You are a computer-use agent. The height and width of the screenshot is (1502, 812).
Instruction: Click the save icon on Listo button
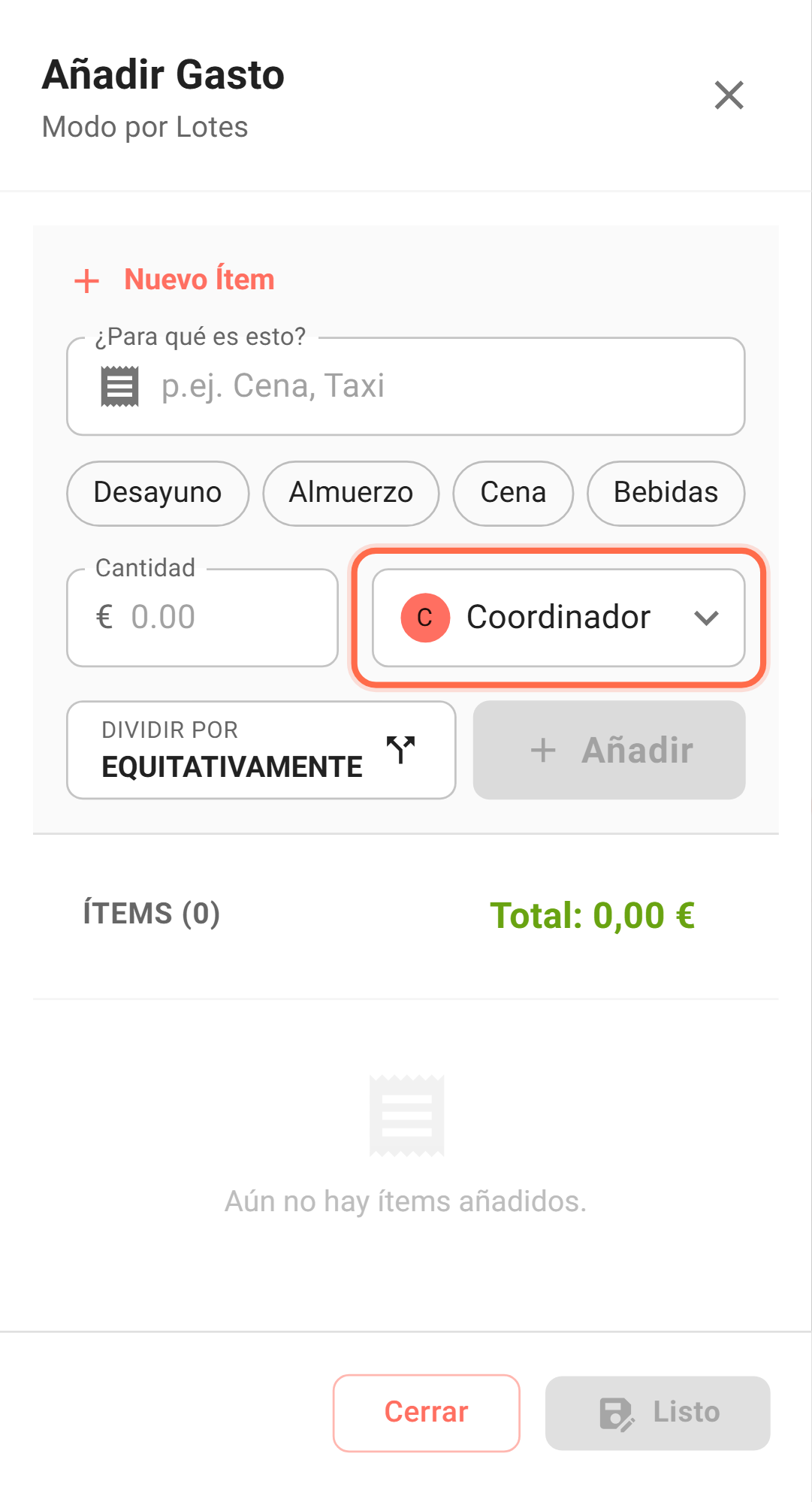click(x=617, y=1413)
